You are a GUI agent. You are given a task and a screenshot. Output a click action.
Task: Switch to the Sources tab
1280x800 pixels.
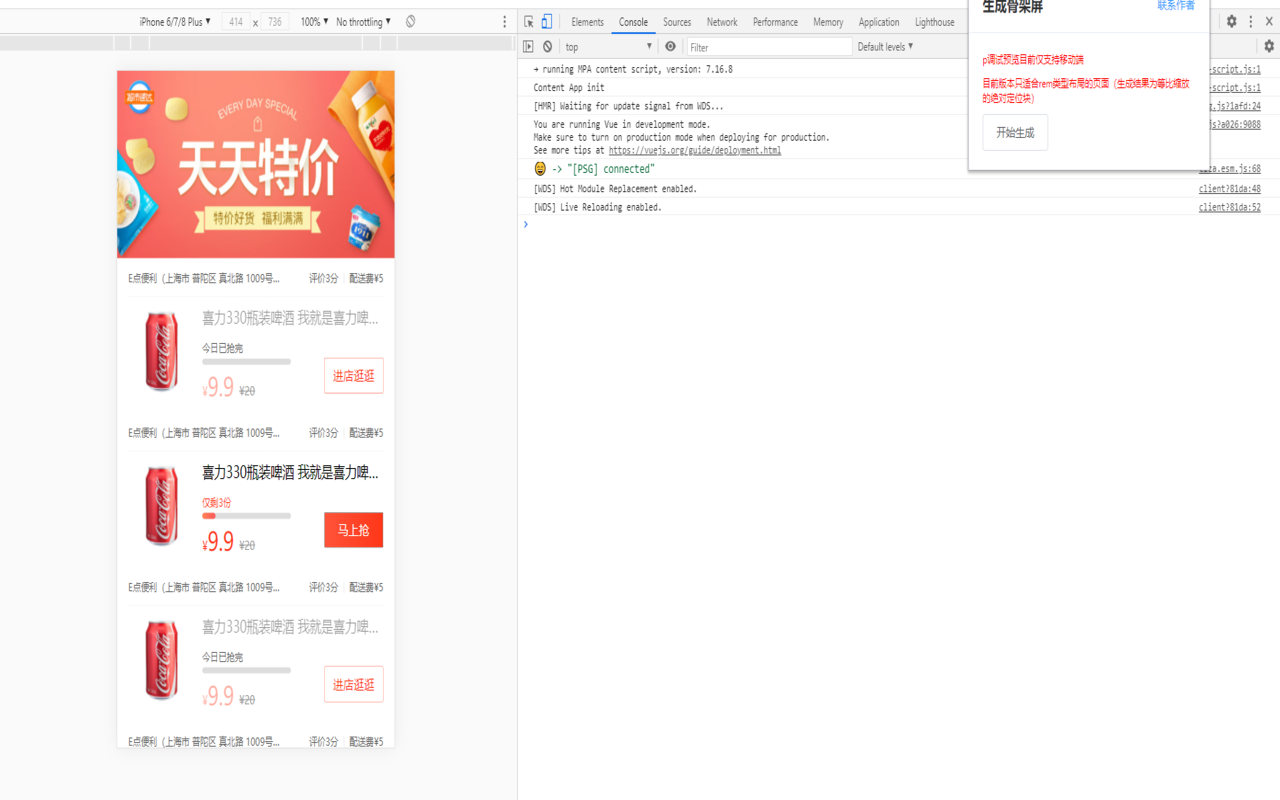[677, 22]
